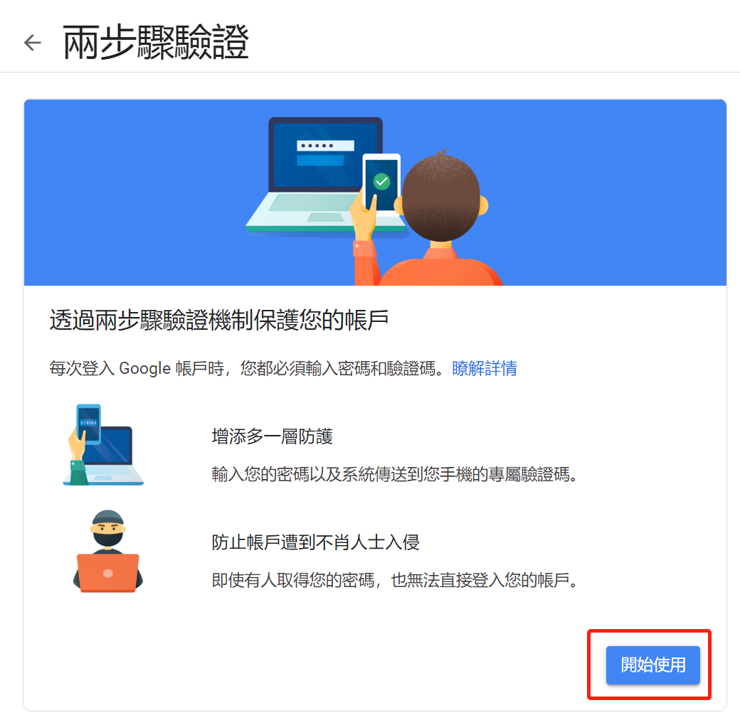740x720 pixels.
Task: Click the white phone in banner illustration
Action: (x=381, y=185)
